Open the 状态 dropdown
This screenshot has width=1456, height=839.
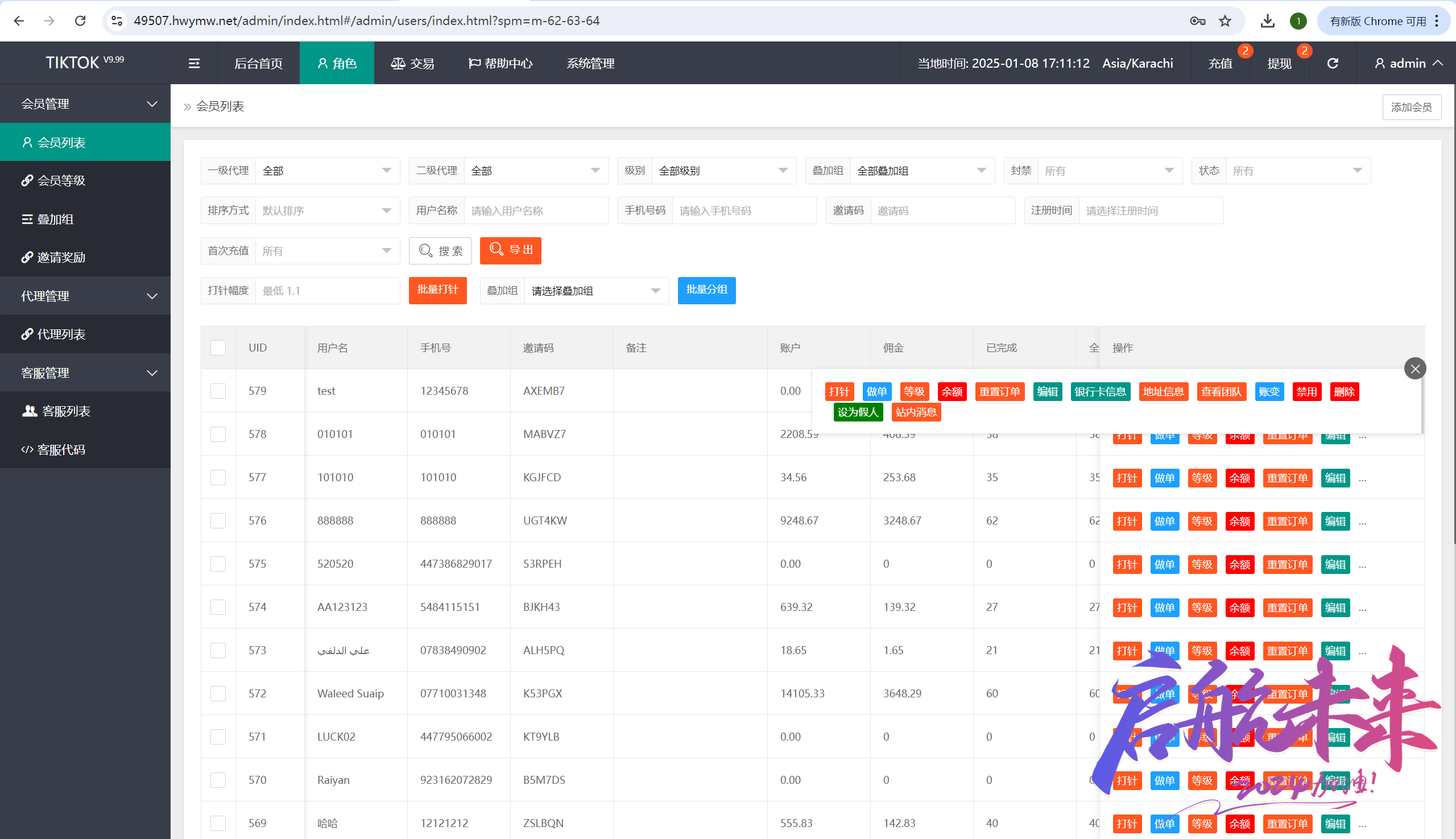[1298, 171]
